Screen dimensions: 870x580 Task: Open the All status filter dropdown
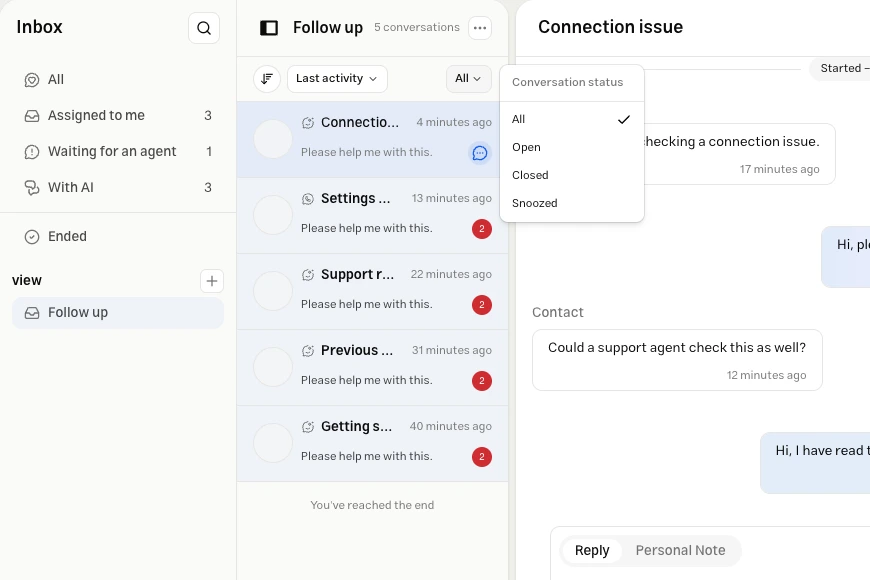(468, 79)
